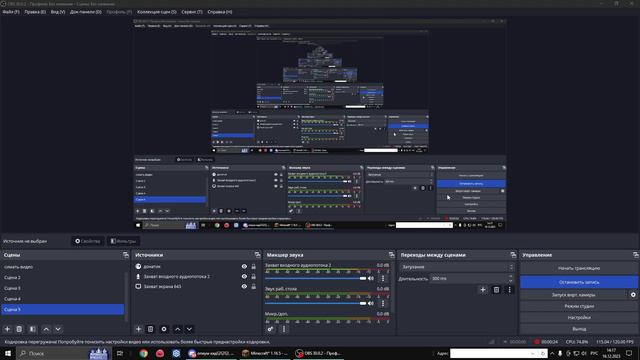Viewport: 640px width, 360px height.
Task: Select Сцена 5 in scenes list
Action: point(62,309)
